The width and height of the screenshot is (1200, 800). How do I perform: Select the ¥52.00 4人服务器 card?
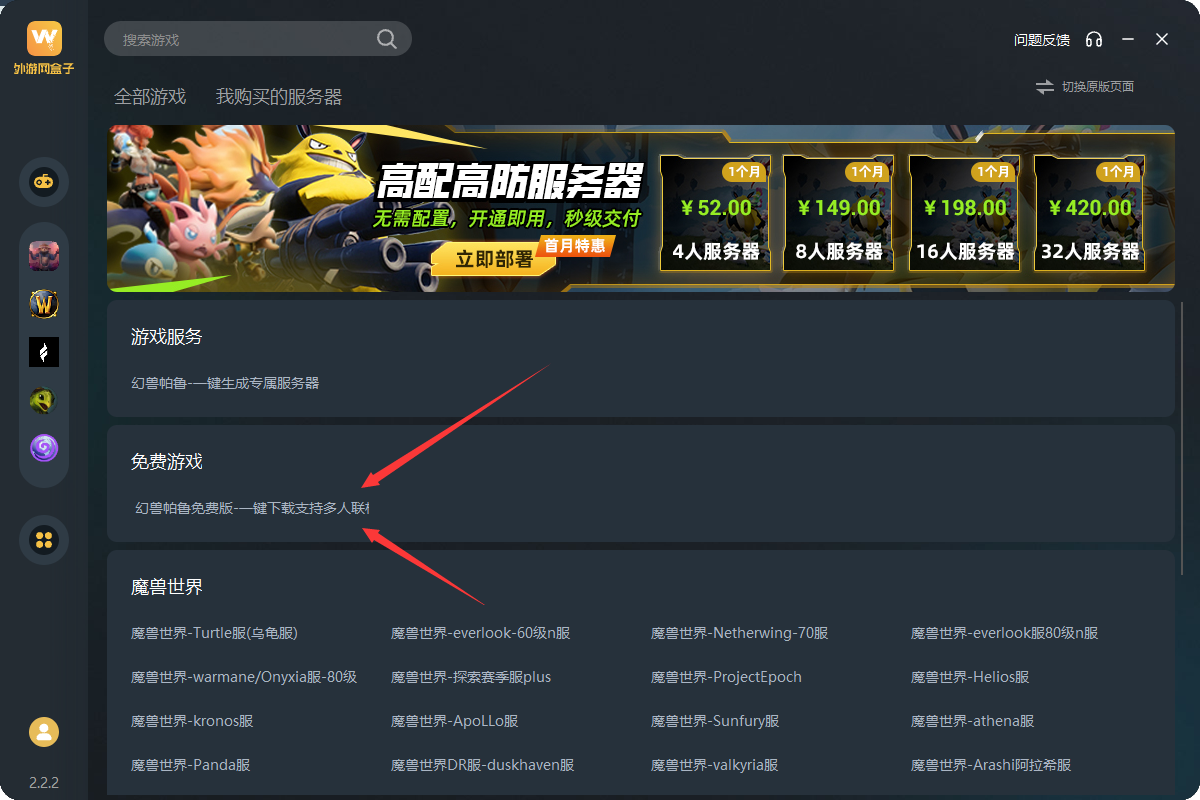point(716,212)
